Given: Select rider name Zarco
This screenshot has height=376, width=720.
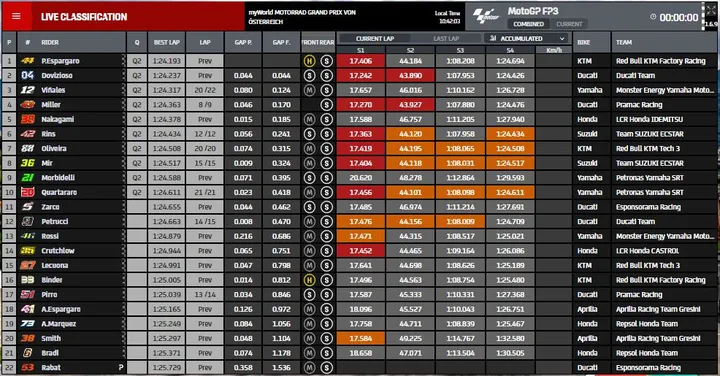Looking at the screenshot, I should coord(50,207).
